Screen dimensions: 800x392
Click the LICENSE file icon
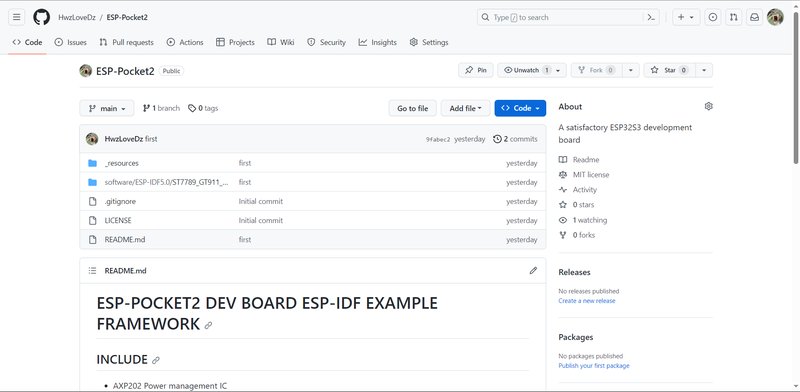click(92, 220)
